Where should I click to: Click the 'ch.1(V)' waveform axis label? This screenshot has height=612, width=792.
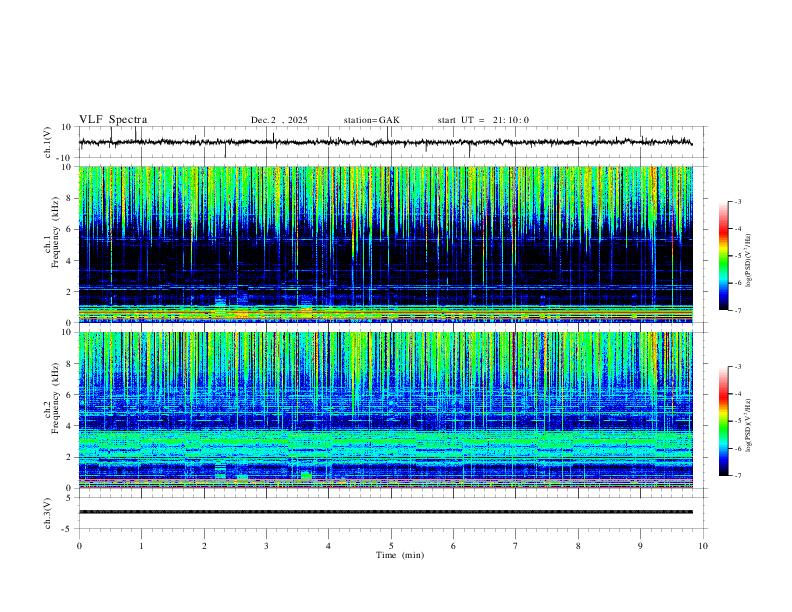48,142
